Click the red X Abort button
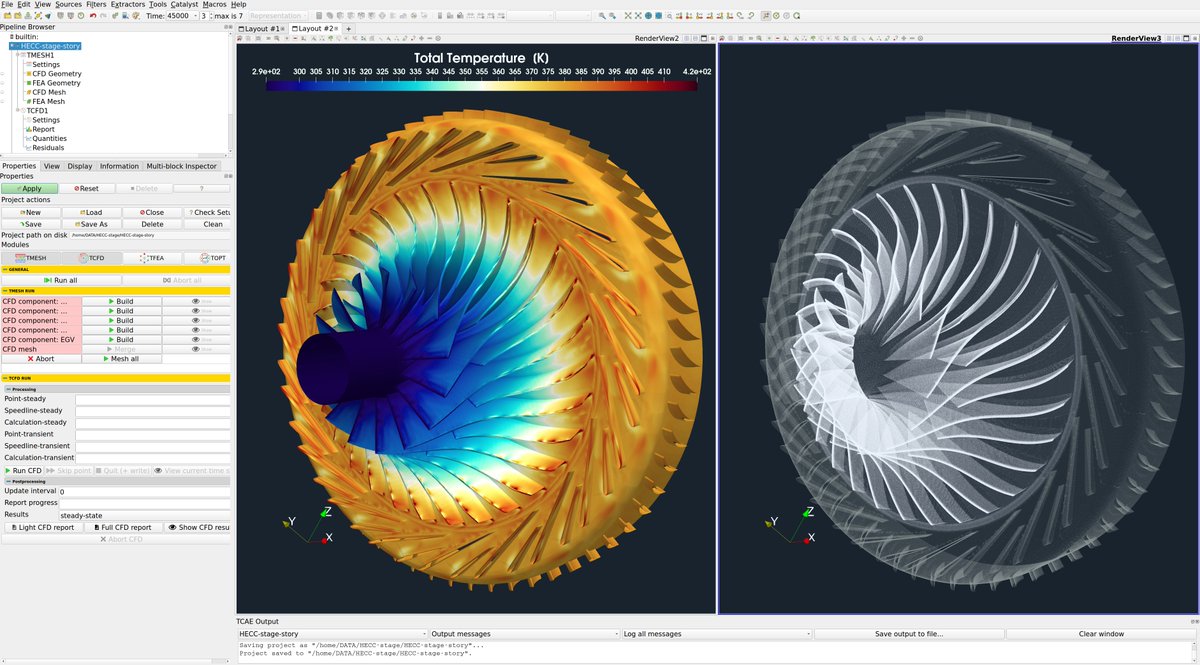This screenshot has height=665, width=1200. click(41, 358)
